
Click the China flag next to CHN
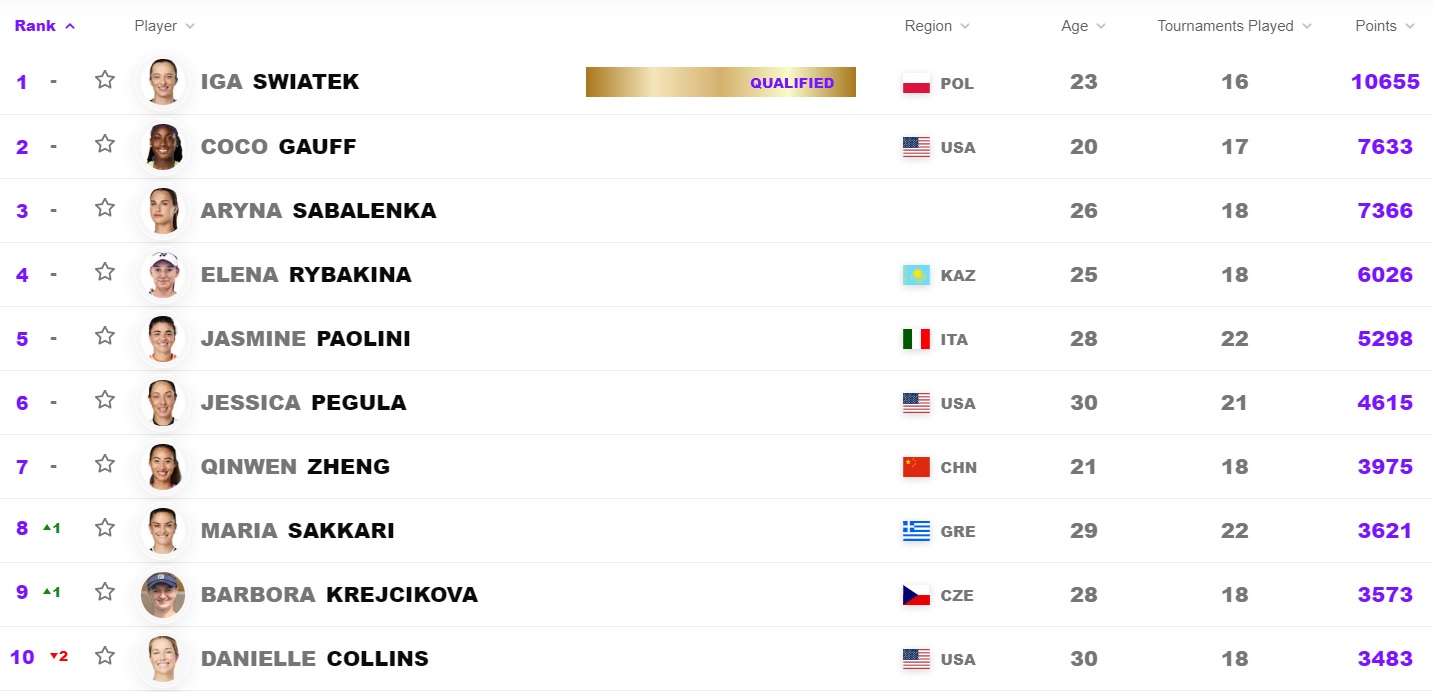(916, 467)
